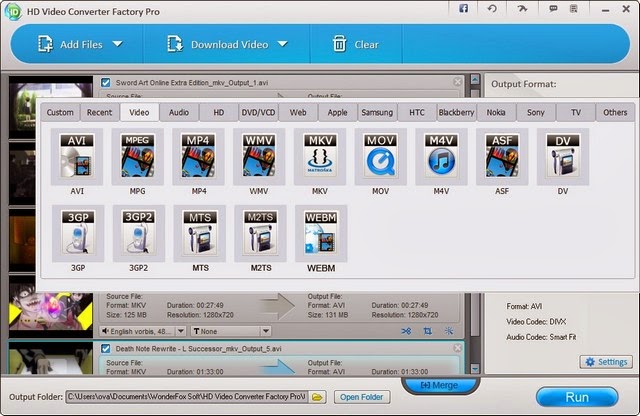Choose the ASF format icon
The image size is (640, 416).
tap(502, 157)
